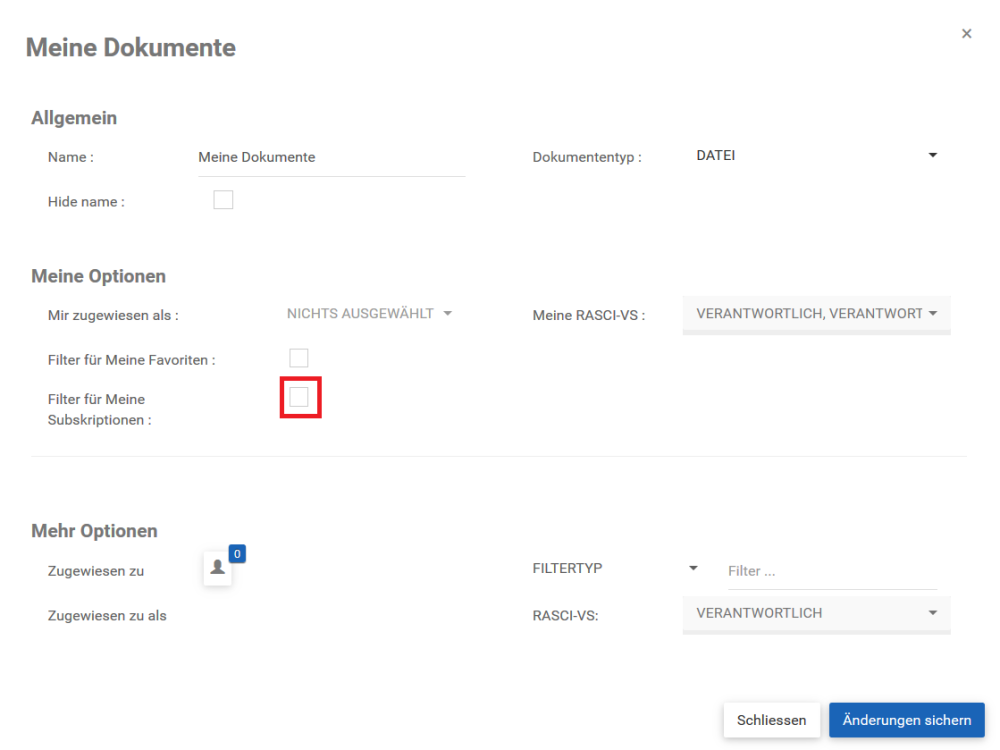Image resolution: width=1000 pixels, height=750 pixels.
Task: Click the Meine Optionen heading
Action: (x=98, y=276)
